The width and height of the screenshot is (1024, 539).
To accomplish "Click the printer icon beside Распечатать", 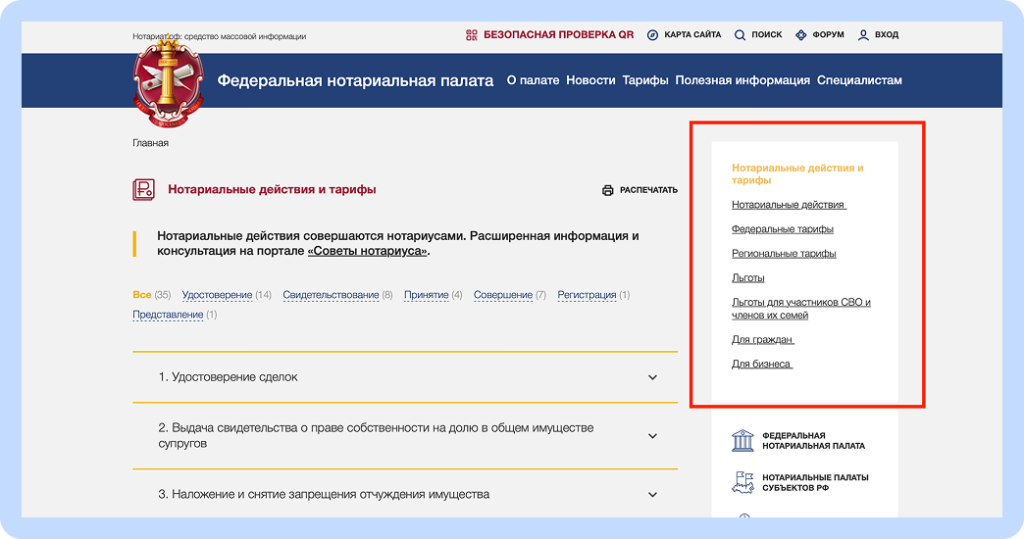I will tap(608, 190).
